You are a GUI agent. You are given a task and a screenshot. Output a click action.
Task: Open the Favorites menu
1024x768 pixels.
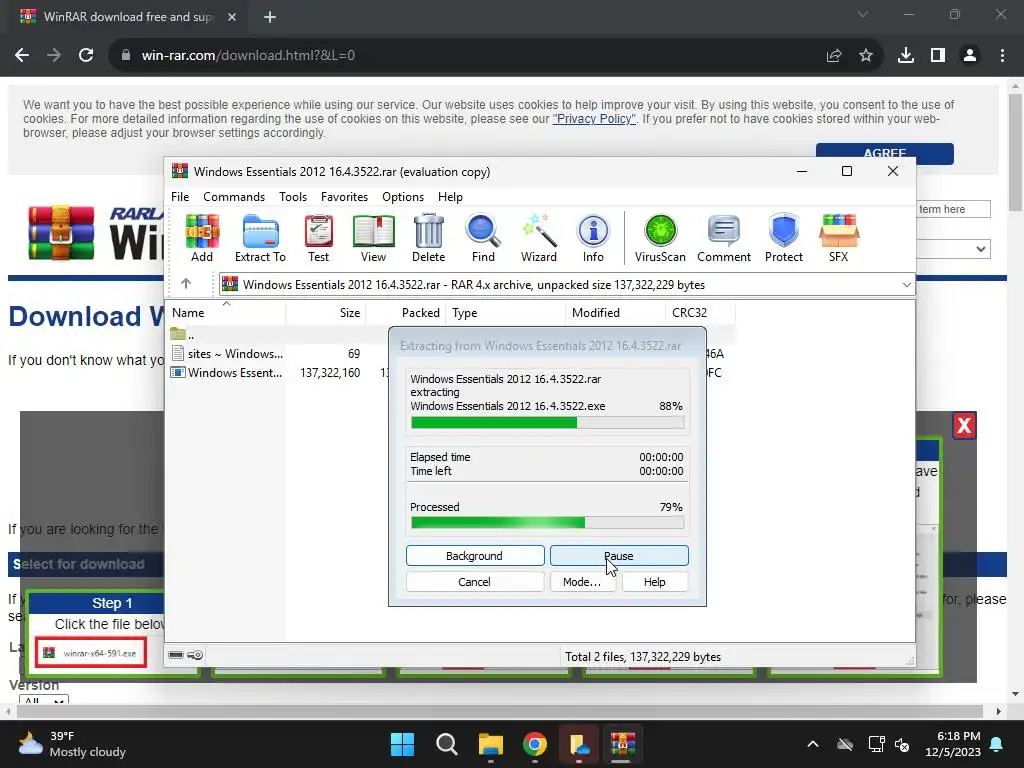click(x=344, y=197)
